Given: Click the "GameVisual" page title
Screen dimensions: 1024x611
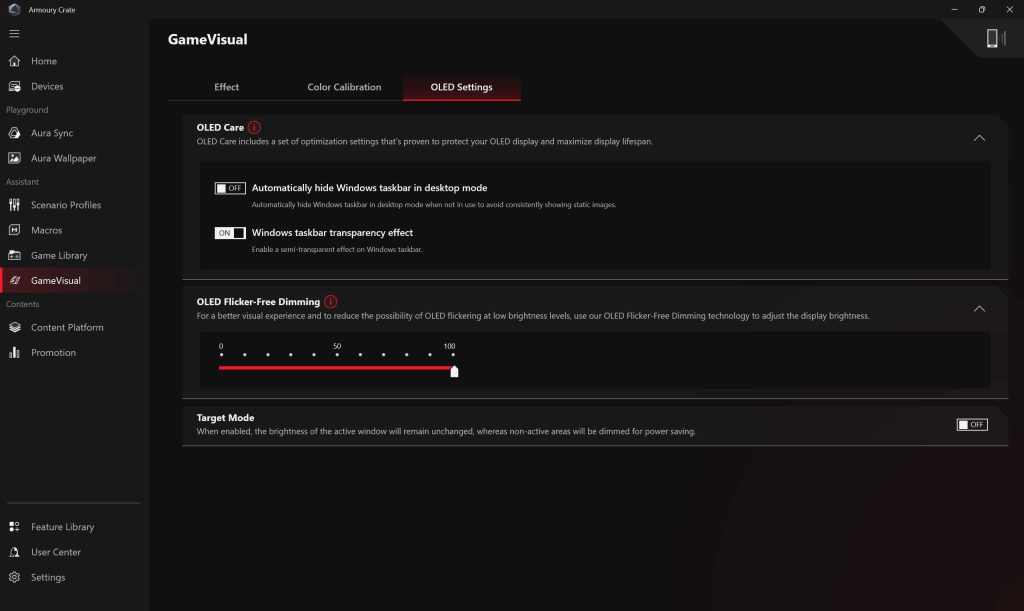Looking at the screenshot, I should tap(208, 39).
